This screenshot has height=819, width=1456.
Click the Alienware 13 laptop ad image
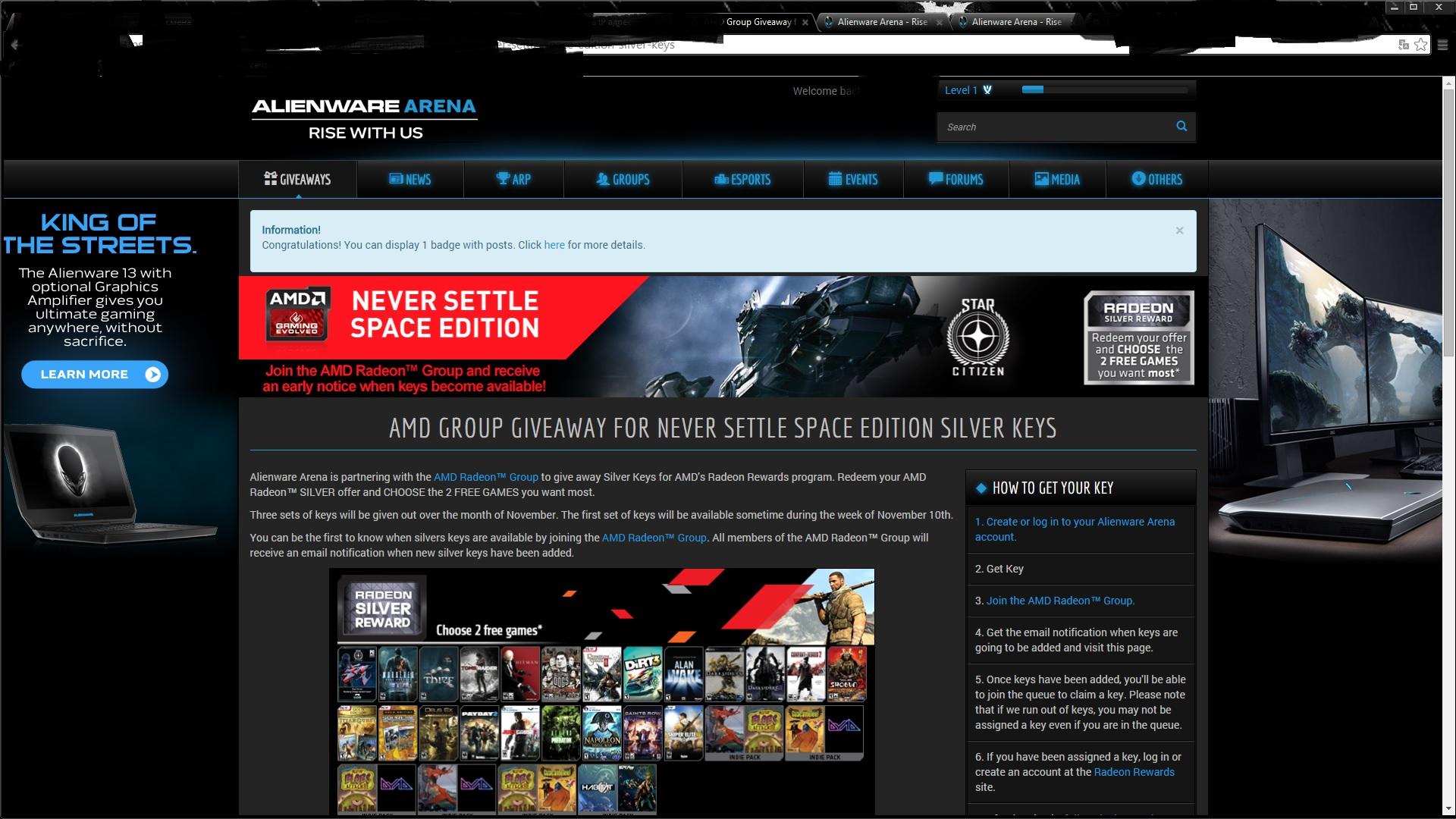pos(110,483)
